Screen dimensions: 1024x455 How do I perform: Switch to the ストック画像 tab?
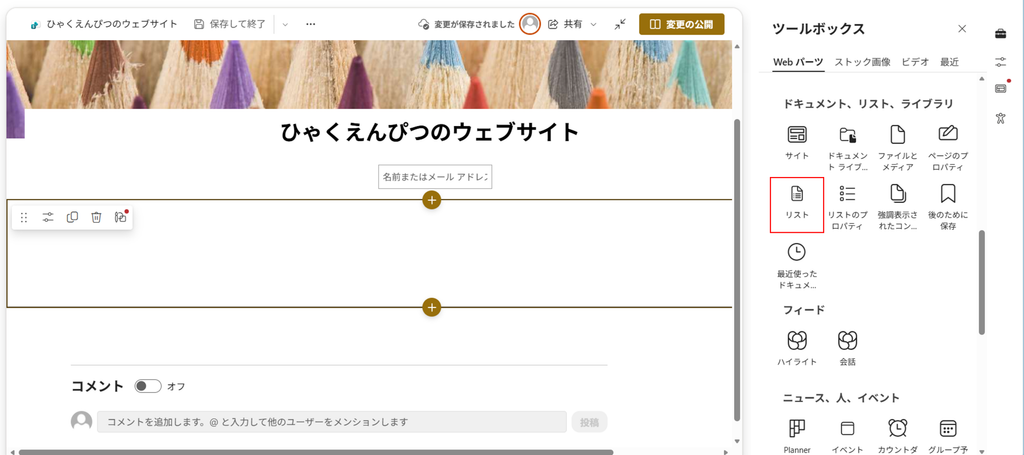click(x=862, y=62)
